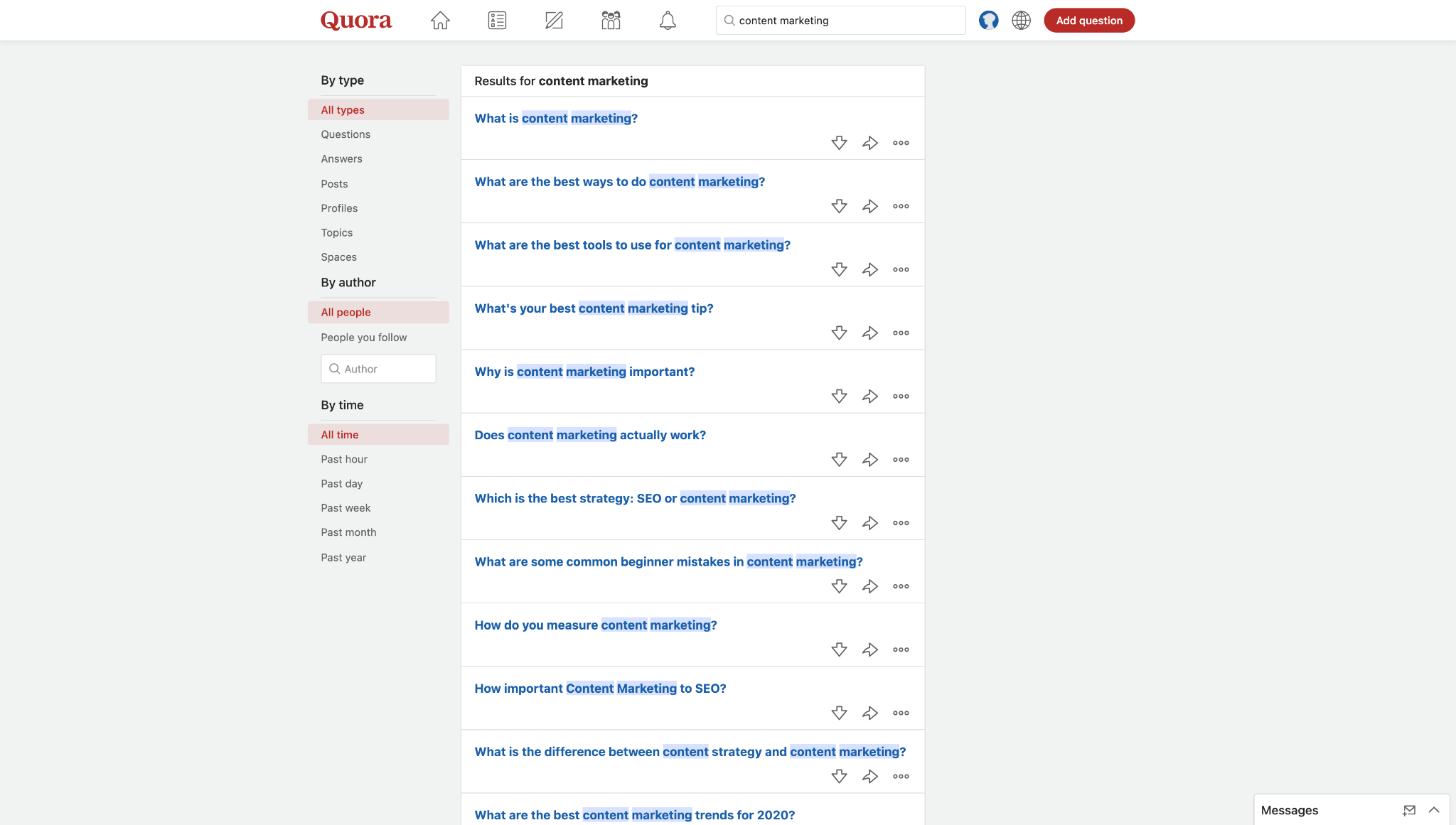Expand the Messages panel chevron
The height and width of the screenshot is (825, 1456).
pos(1434,810)
